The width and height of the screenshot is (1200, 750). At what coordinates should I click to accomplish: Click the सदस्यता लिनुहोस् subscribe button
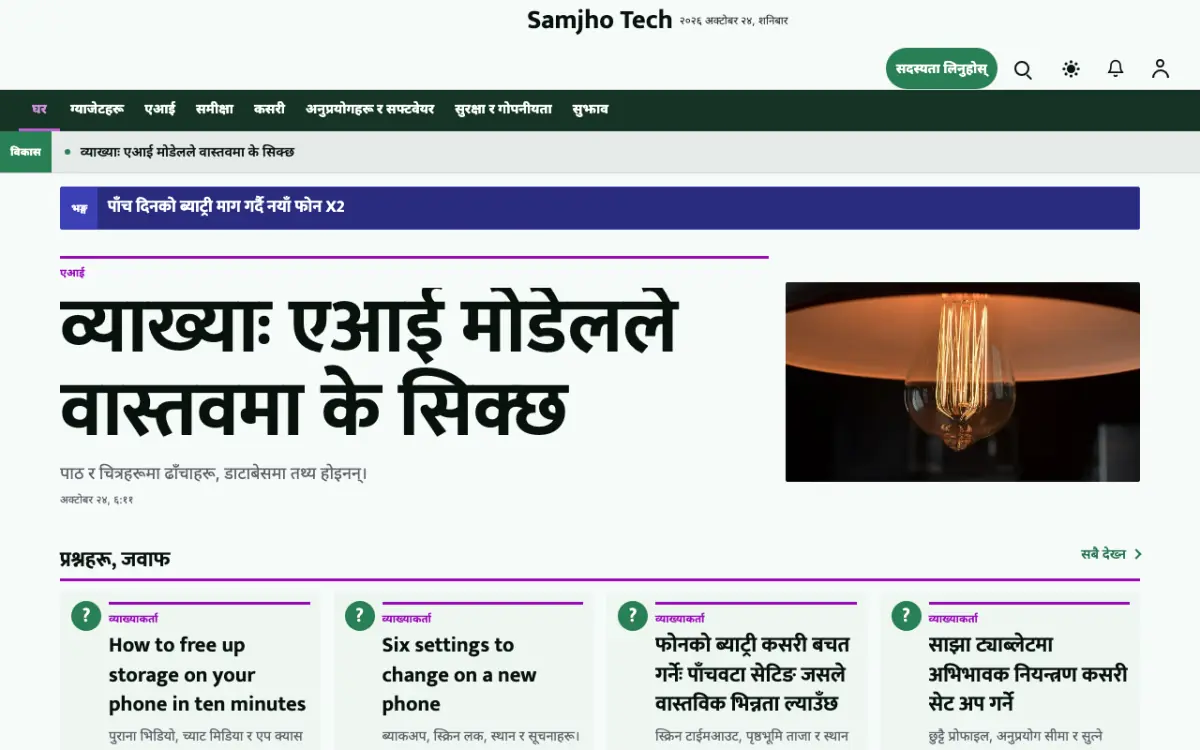941,69
